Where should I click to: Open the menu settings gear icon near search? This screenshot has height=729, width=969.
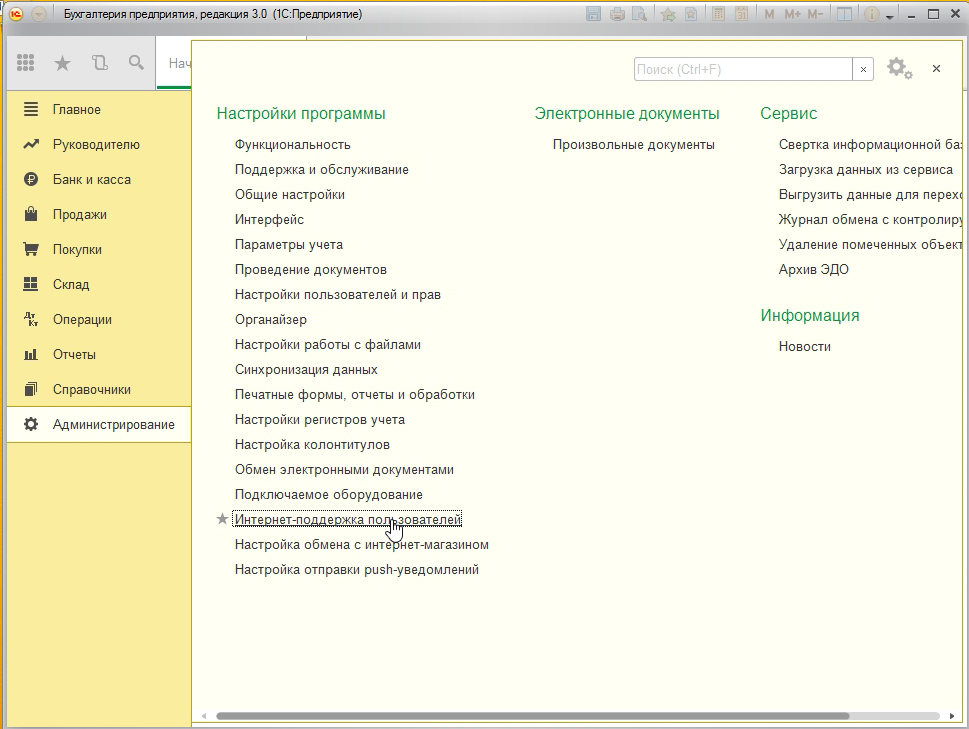pos(899,69)
